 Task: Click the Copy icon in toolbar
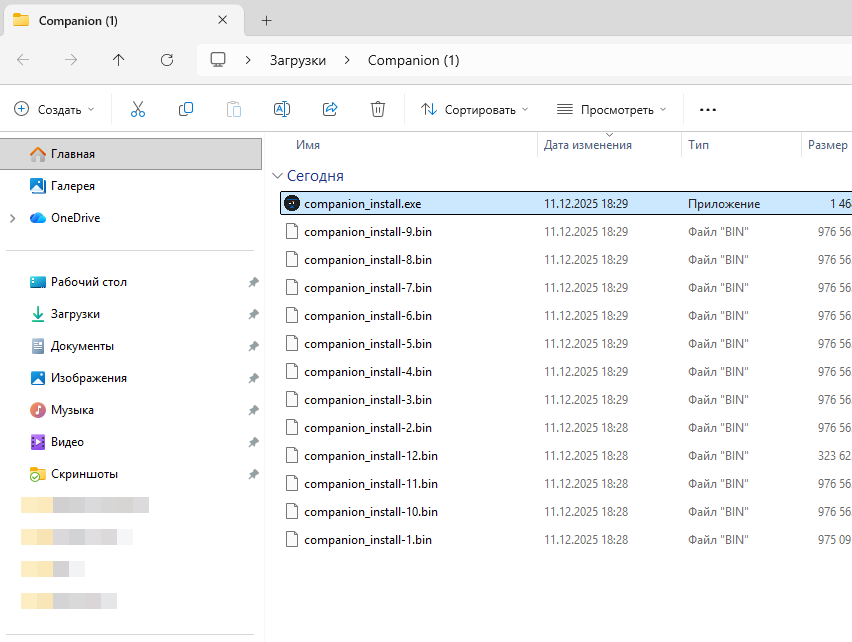(186, 109)
